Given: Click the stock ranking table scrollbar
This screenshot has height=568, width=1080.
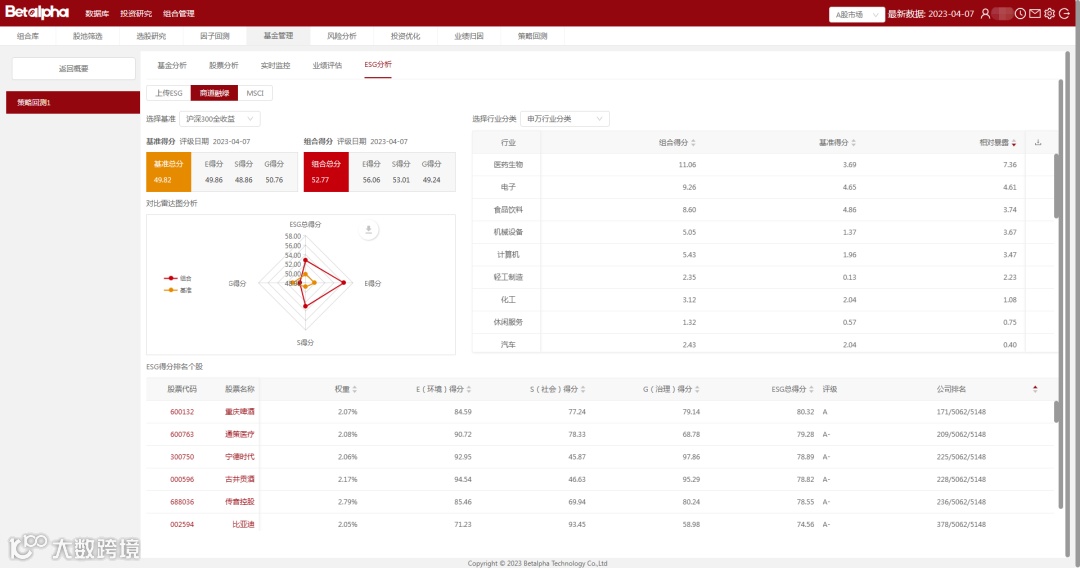Looking at the screenshot, I should pos(1057,412).
